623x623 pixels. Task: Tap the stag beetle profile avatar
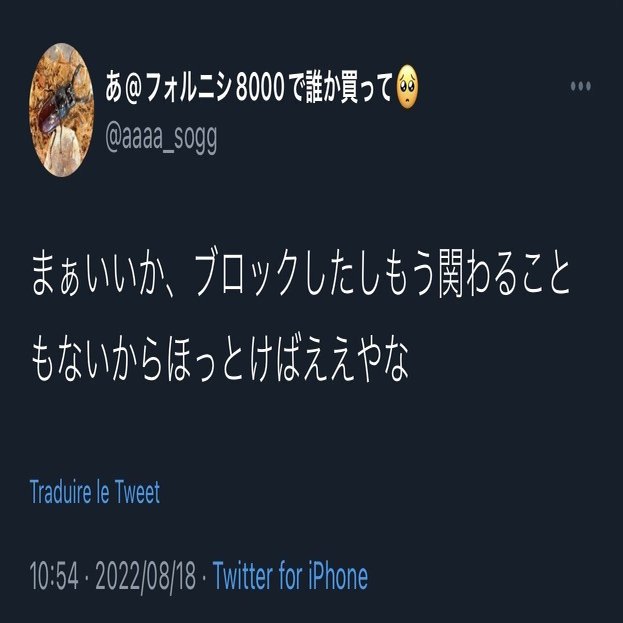(62, 110)
